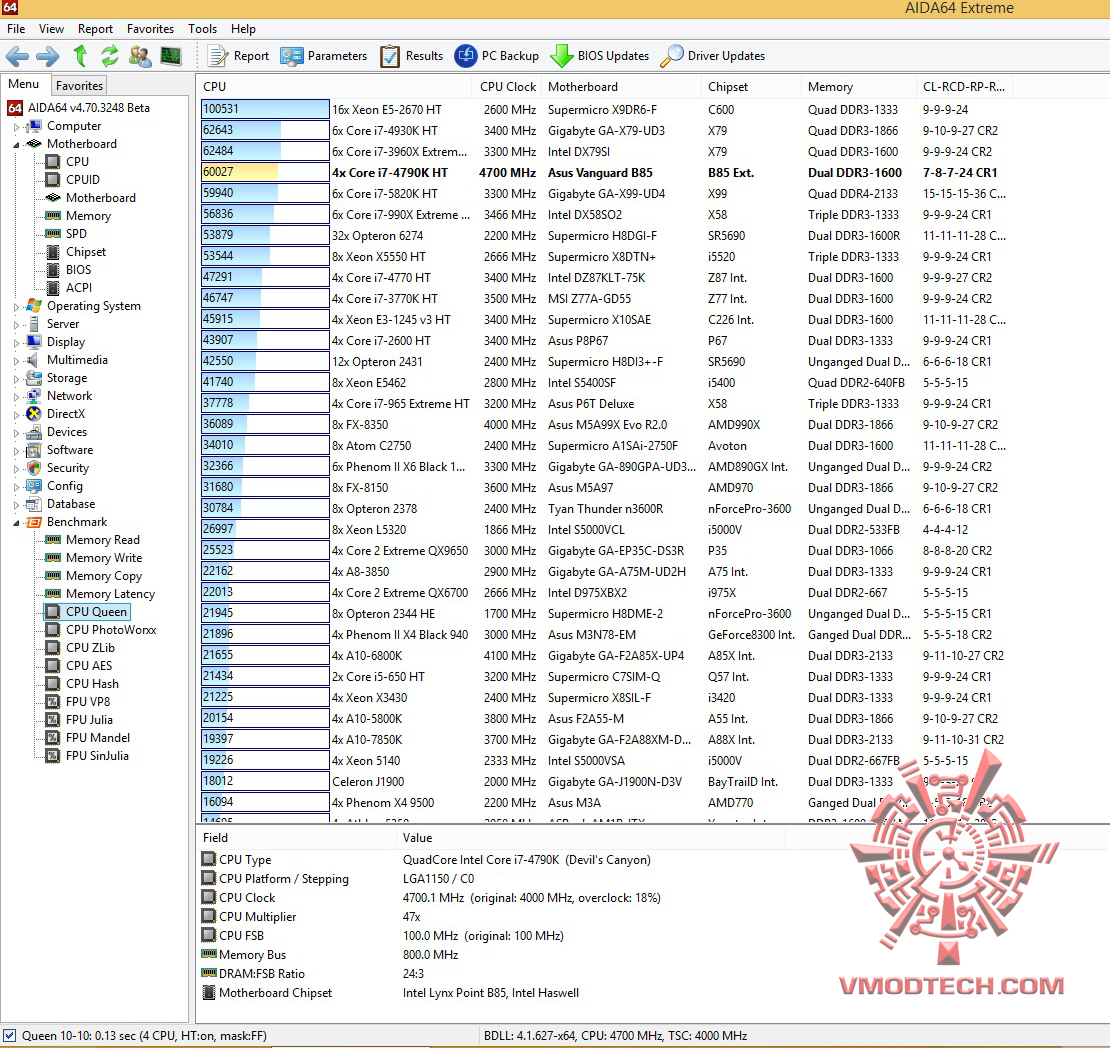The image size is (1110, 1048).
Task: Expand the Multimedia tree node
Action: click(x=16, y=360)
